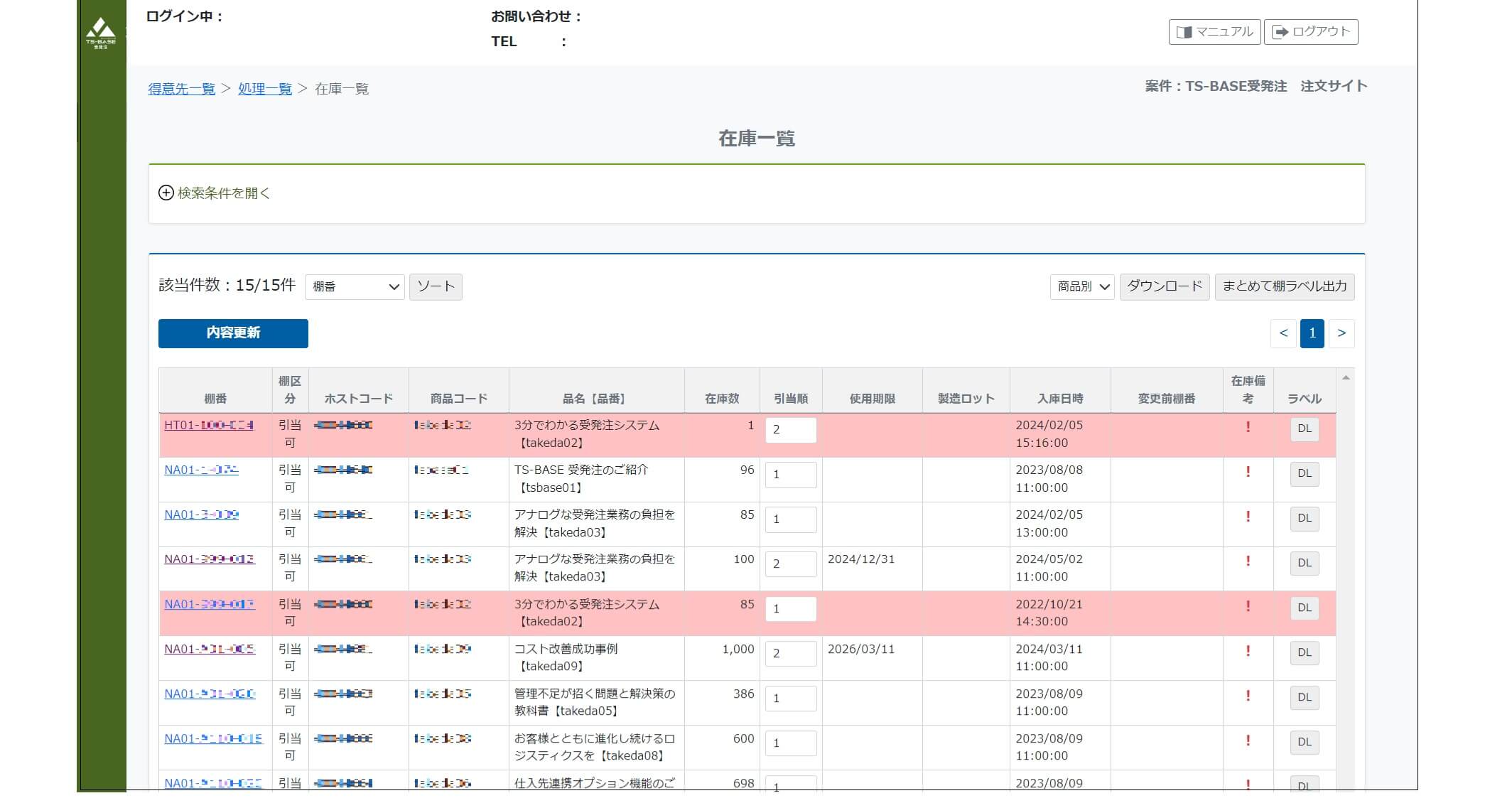Click the logout arrow icon button

1280,32
